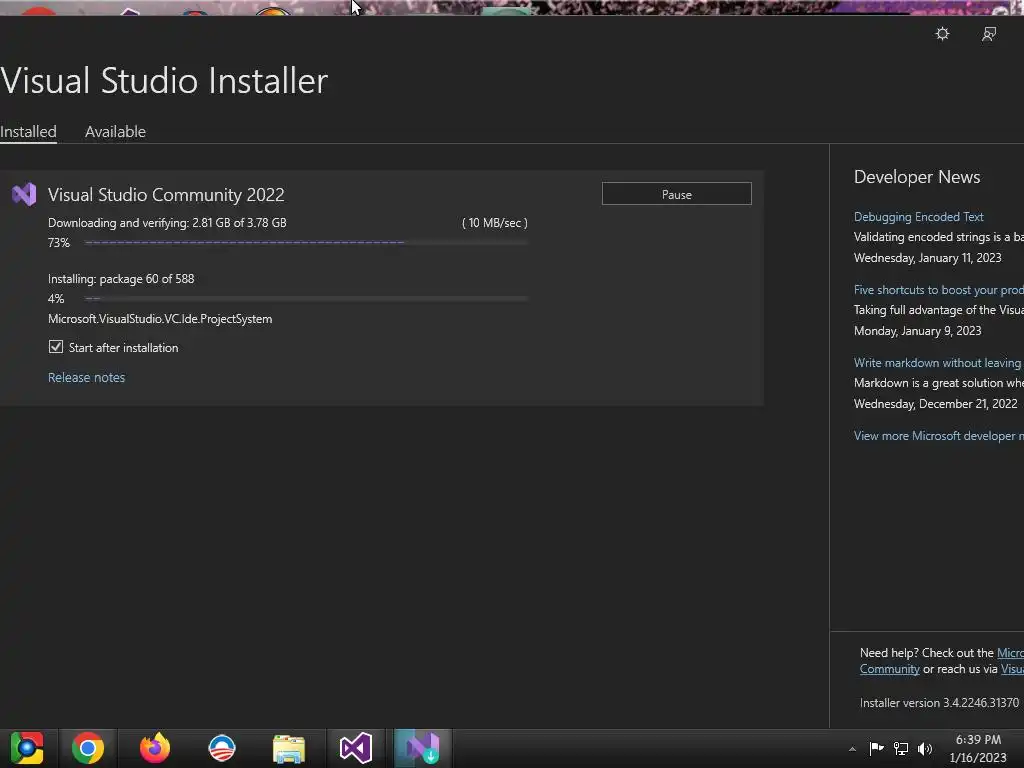1024x768 pixels.
Task: Open Write markdown without leaving article
Action: coord(938,363)
